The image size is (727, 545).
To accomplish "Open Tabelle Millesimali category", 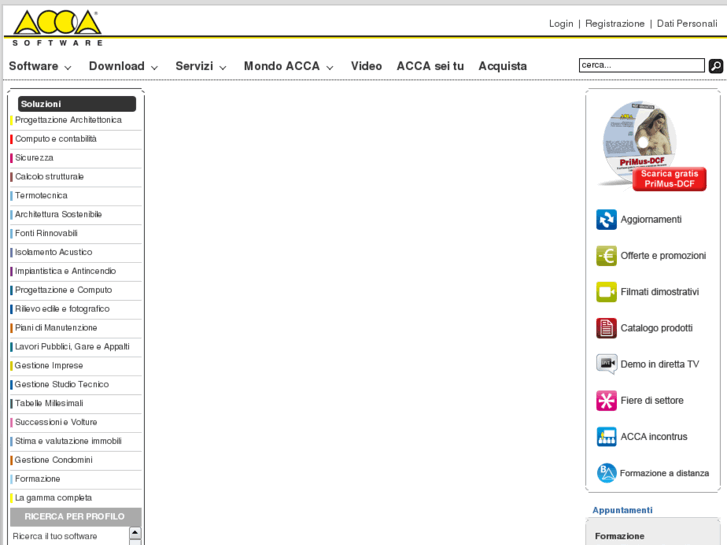I will pos(49,404).
